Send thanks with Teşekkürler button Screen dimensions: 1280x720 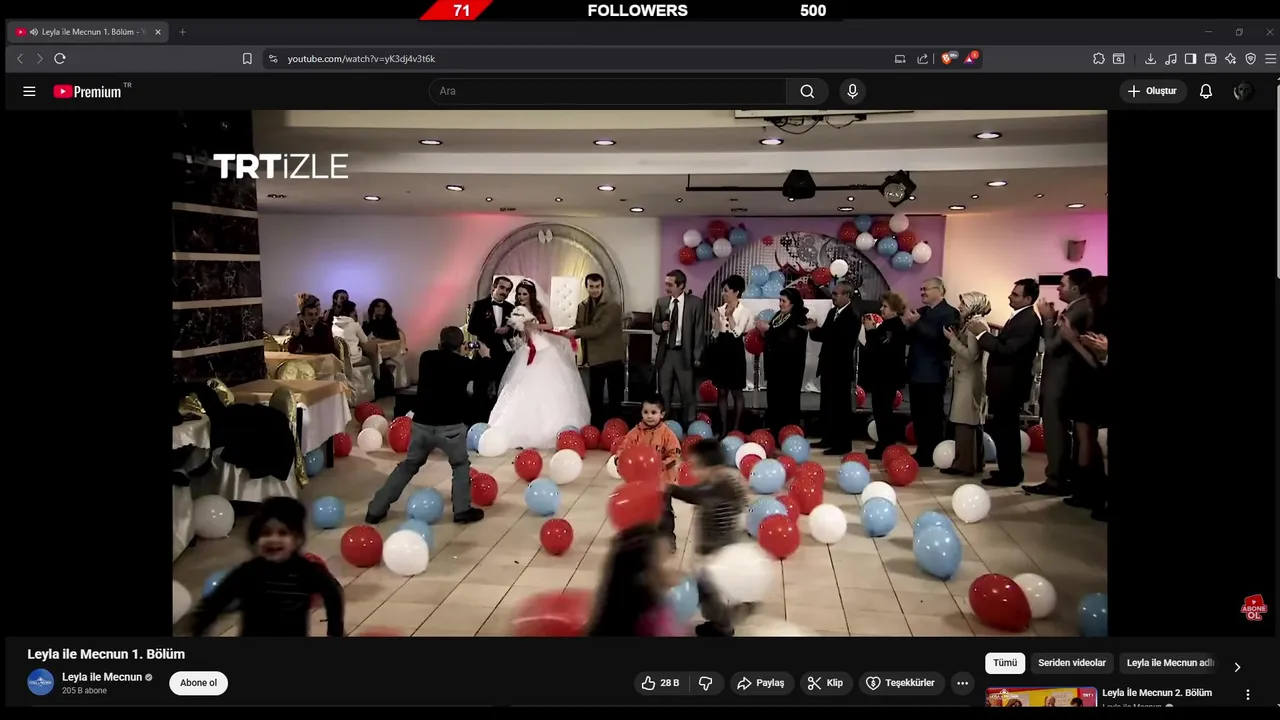pyautogui.click(x=900, y=683)
